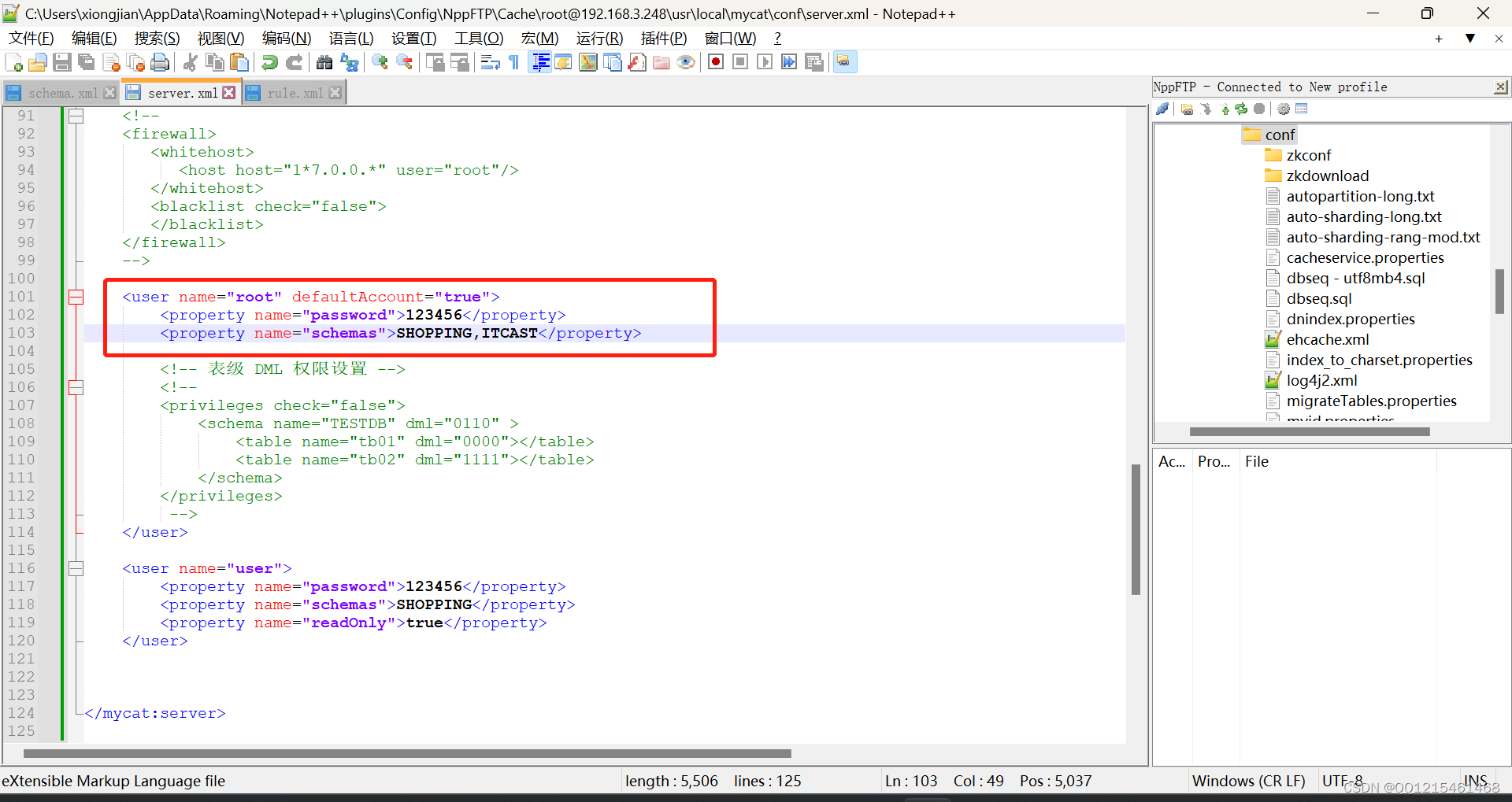The width and height of the screenshot is (1512, 802).
Task: Collapse the root user fold at line 101
Action: click(76, 297)
